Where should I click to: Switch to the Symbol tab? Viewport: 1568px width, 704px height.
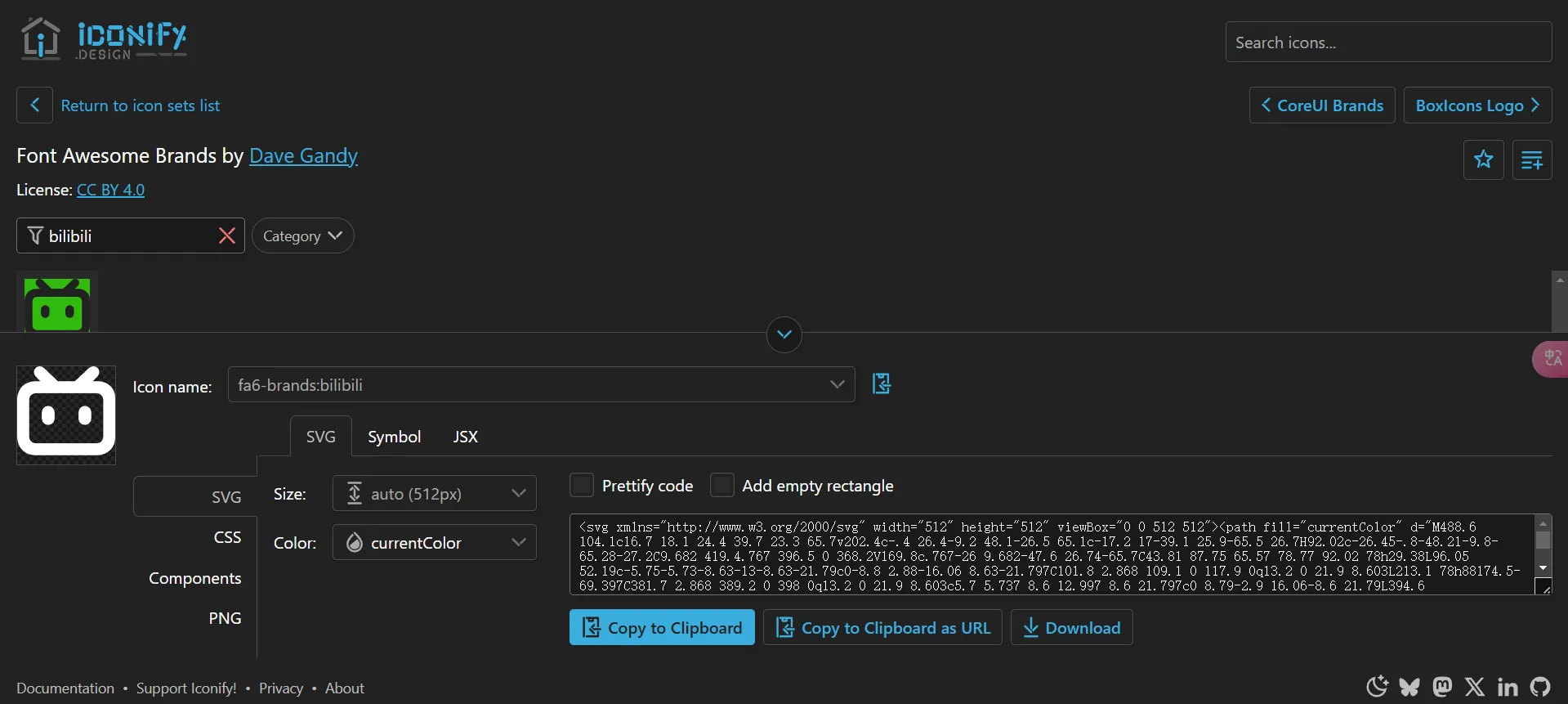click(x=394, y=437)
